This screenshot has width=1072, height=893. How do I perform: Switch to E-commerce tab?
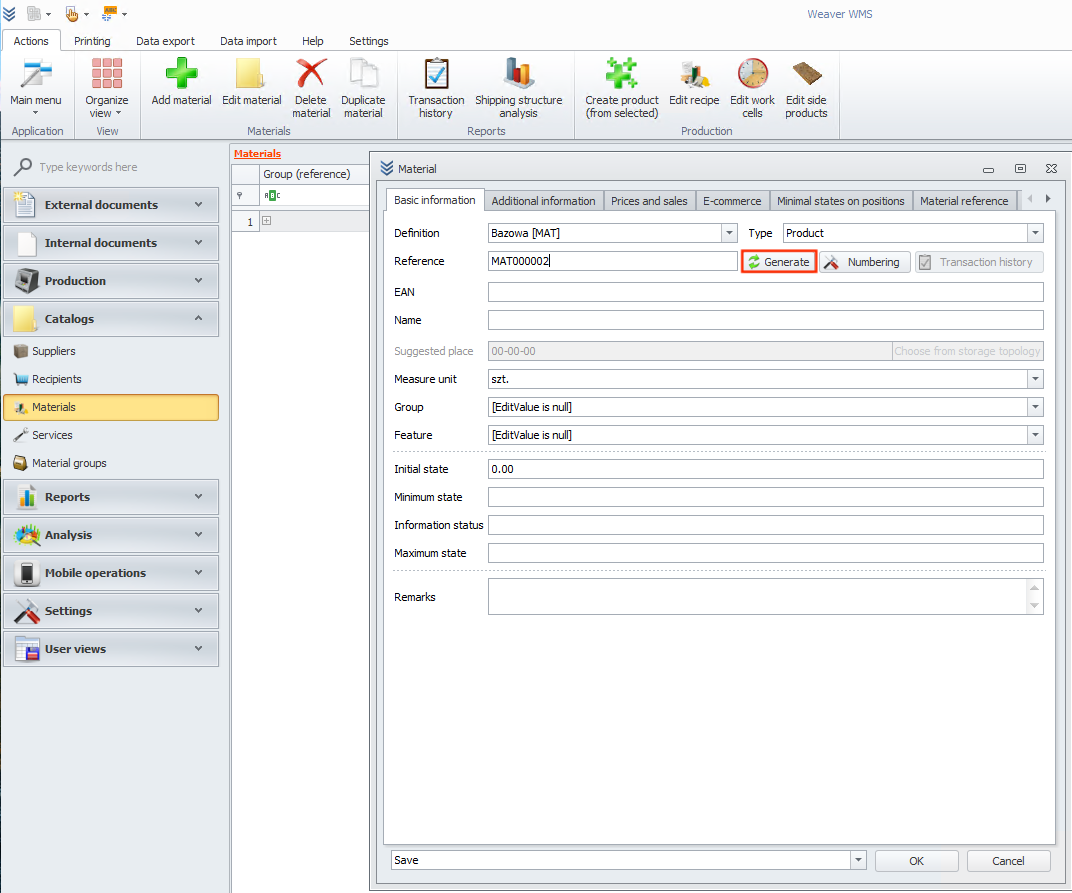[732, 201]
